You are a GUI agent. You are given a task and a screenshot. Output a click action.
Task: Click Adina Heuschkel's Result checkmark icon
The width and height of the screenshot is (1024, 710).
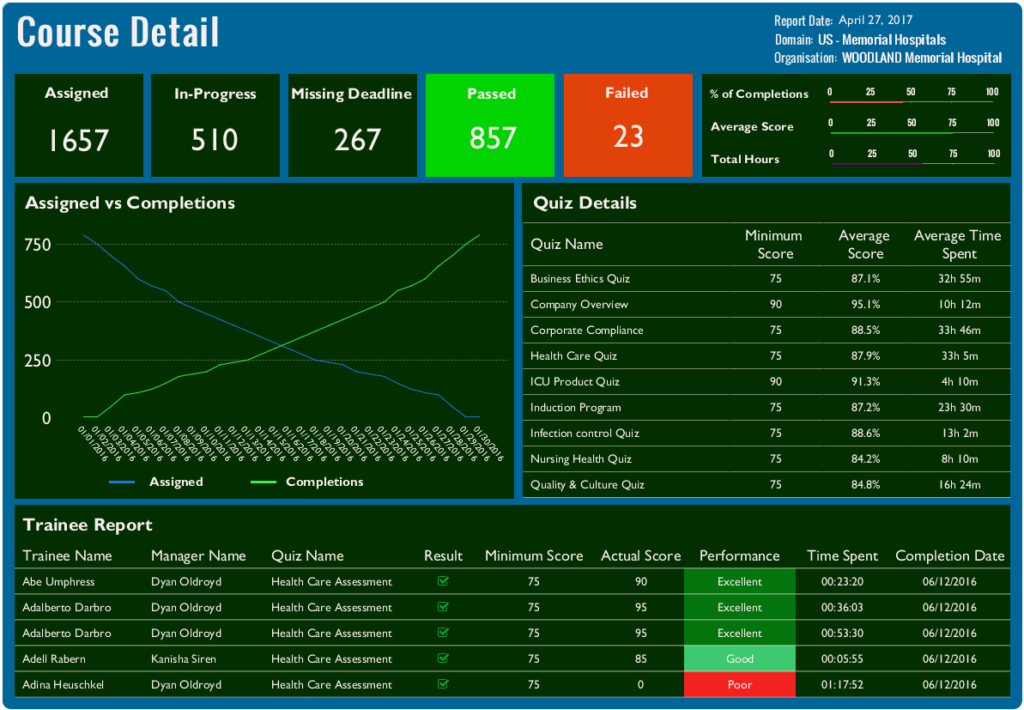(443, 685)
